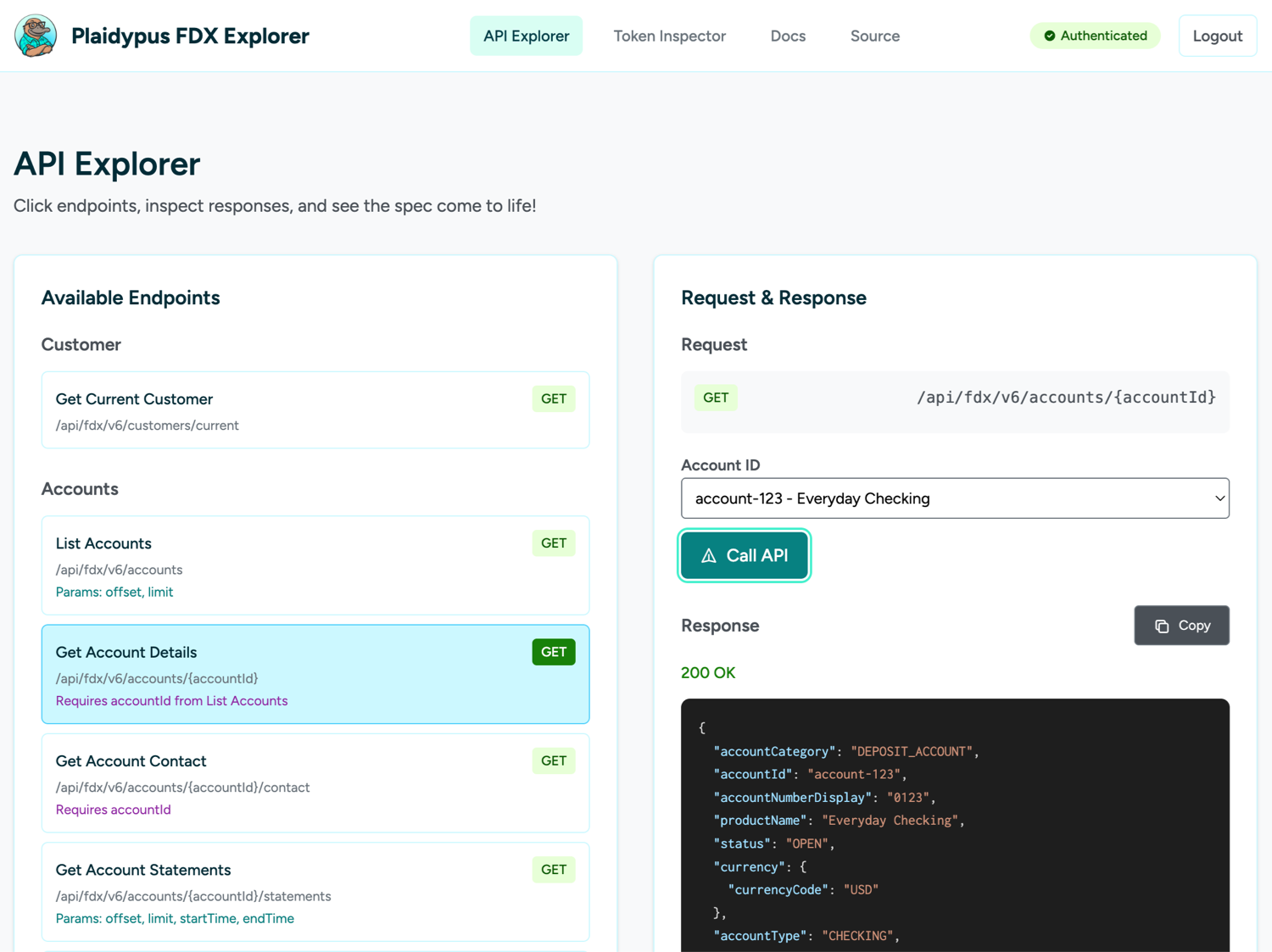Image resolution: width=1272 pixels, height=952 pixels.
Task: Click the Authenticated checkmark badge
Action: [x=1051, y=36]
